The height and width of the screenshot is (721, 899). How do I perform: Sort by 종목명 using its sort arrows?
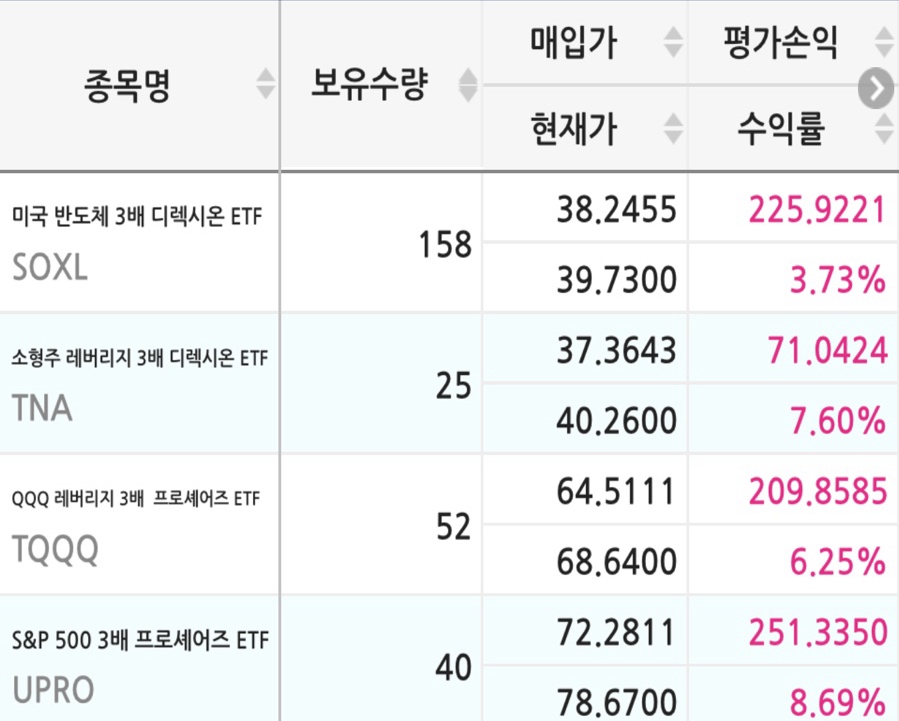(x=265, y=84)
